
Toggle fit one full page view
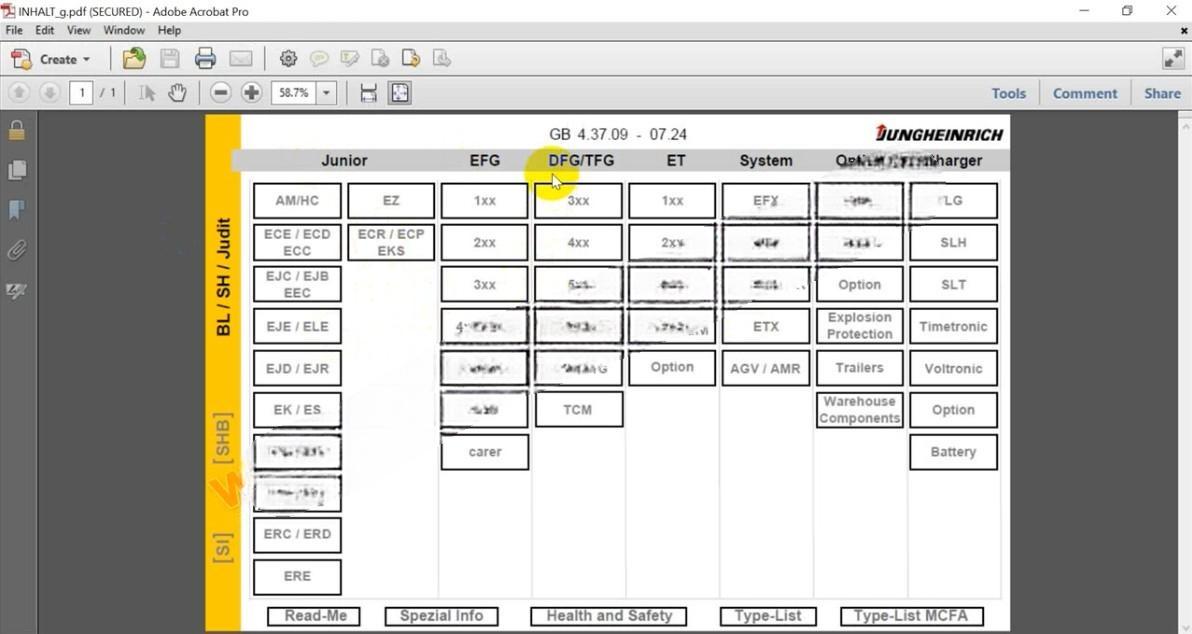point(400,93)
